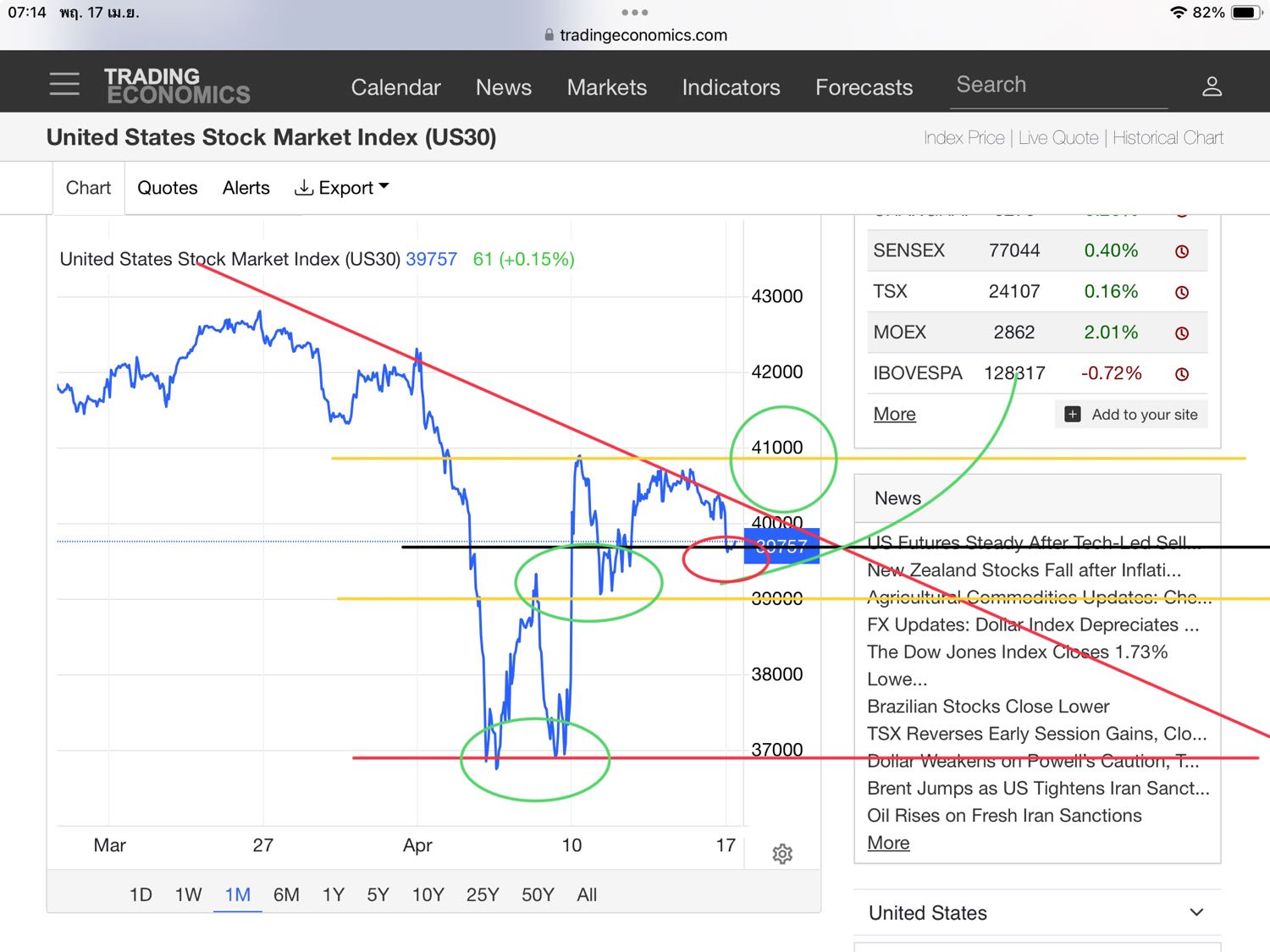Read 'The Dow Jones Index Closes 1.73%' news
Viewport: 1270px width, 952px height.
tap(1017, 665)
